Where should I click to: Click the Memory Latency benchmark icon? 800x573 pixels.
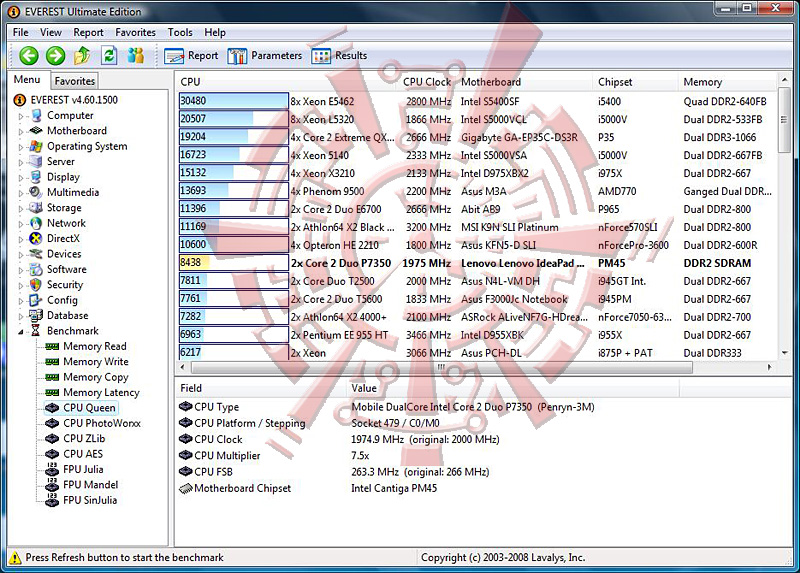52,392
